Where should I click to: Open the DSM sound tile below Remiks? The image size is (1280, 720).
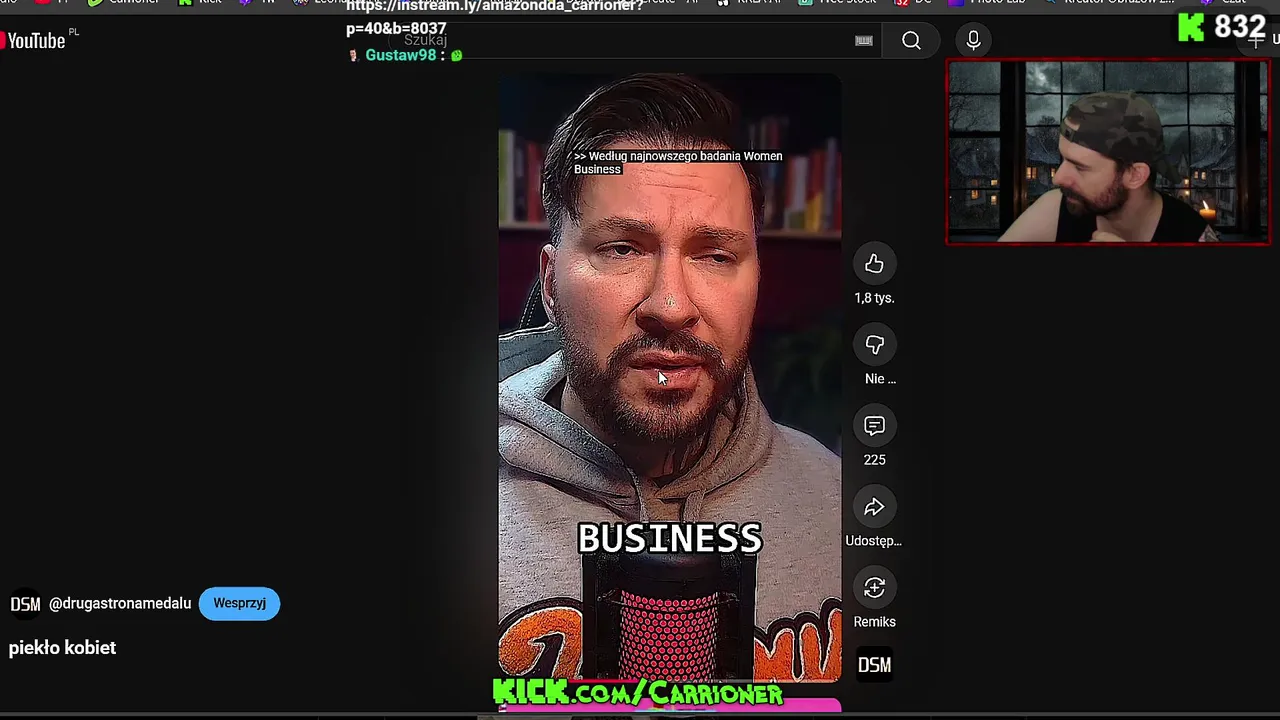pos(874,665)
